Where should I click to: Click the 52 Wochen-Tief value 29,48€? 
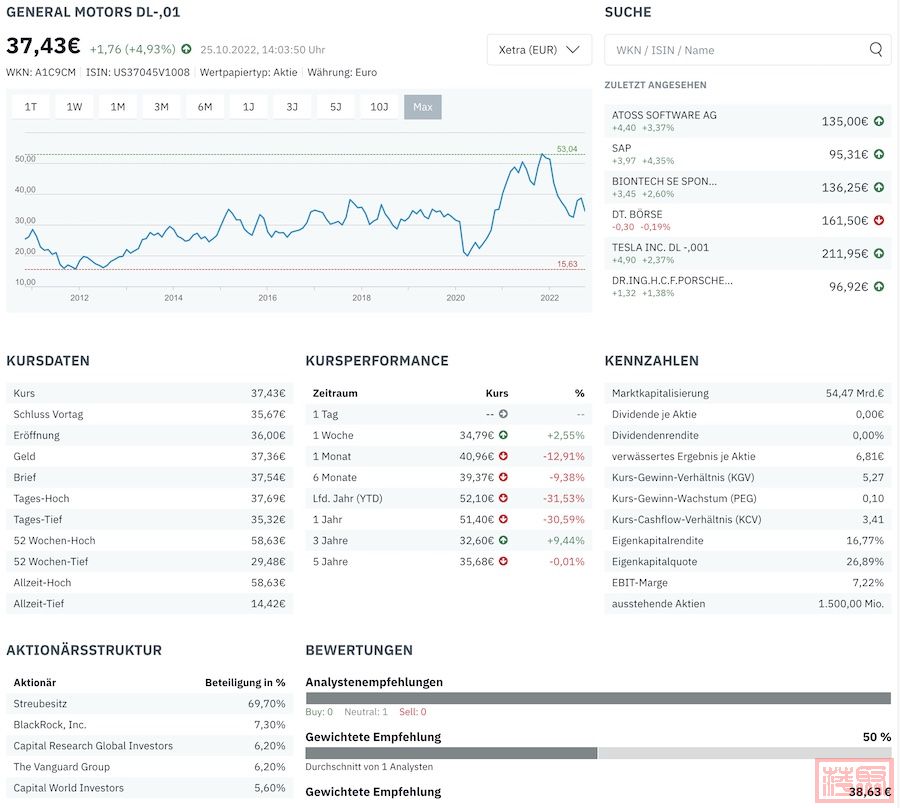tap(268, 562)
